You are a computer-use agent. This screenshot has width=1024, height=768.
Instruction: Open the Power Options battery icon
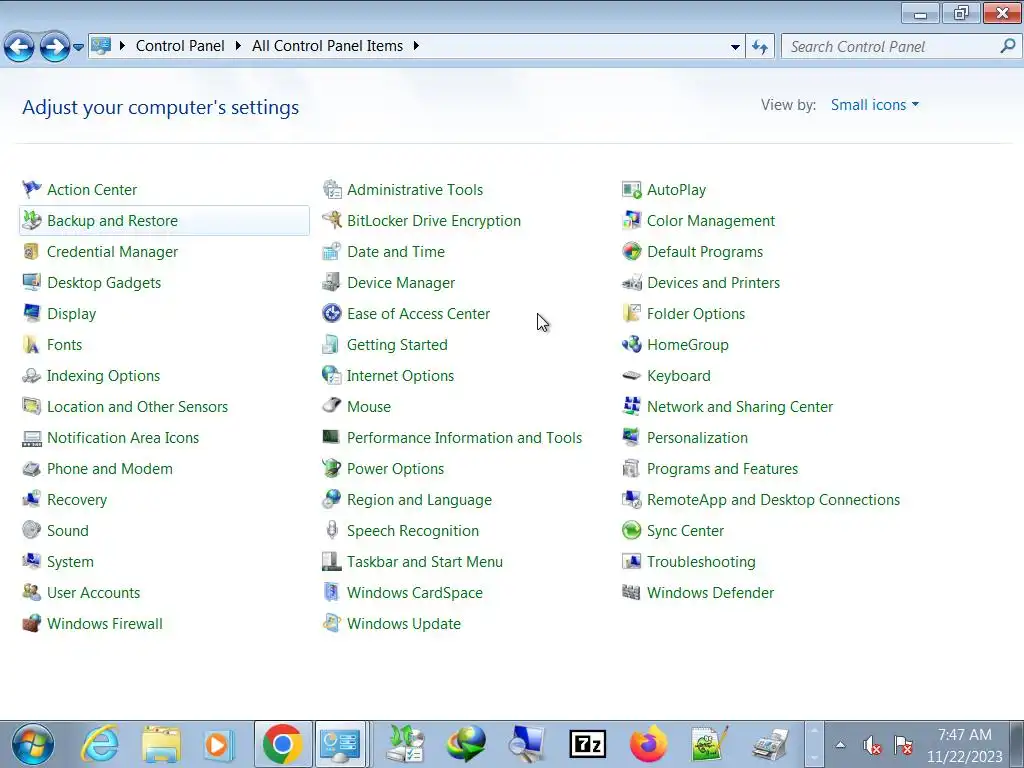click(332, 468)
